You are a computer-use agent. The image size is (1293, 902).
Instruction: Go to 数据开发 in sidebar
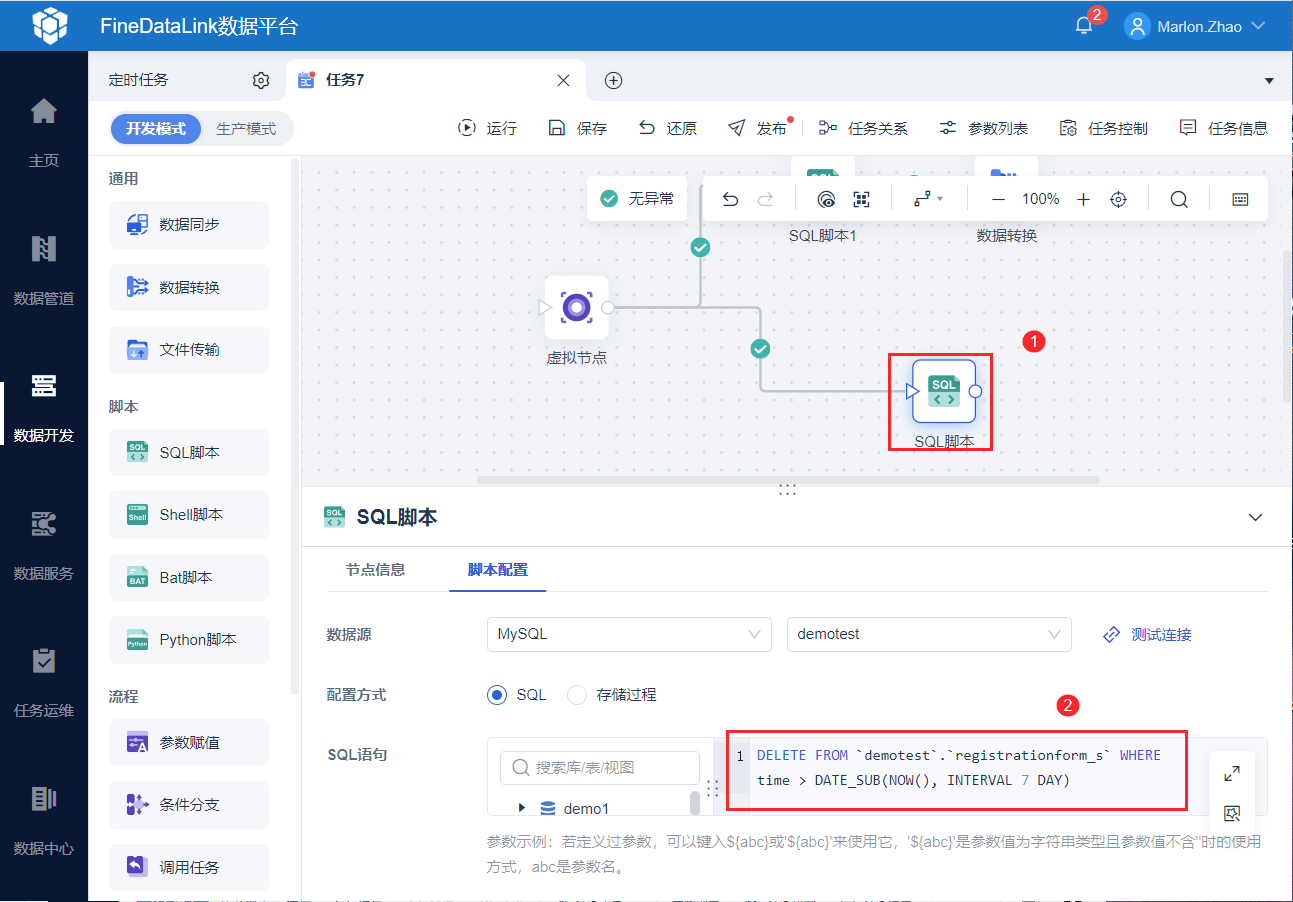point(44,408)
